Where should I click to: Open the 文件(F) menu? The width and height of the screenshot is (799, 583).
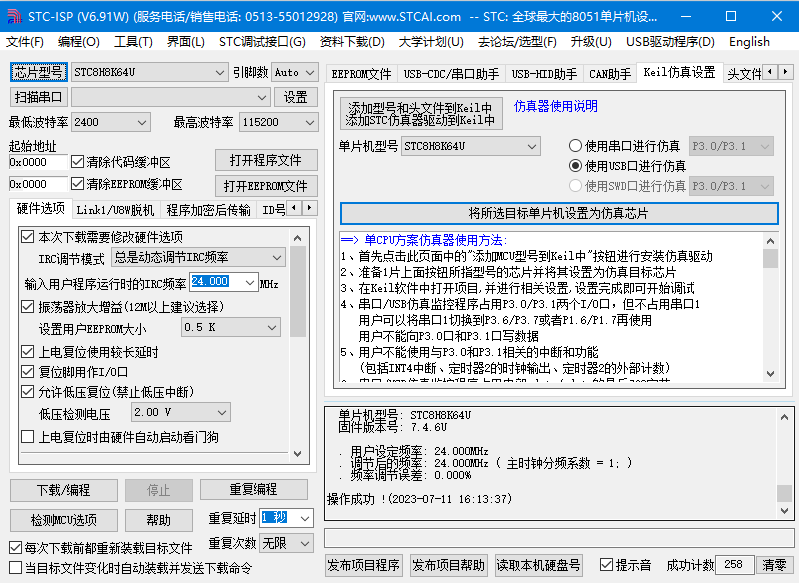[x=24, y=42]
